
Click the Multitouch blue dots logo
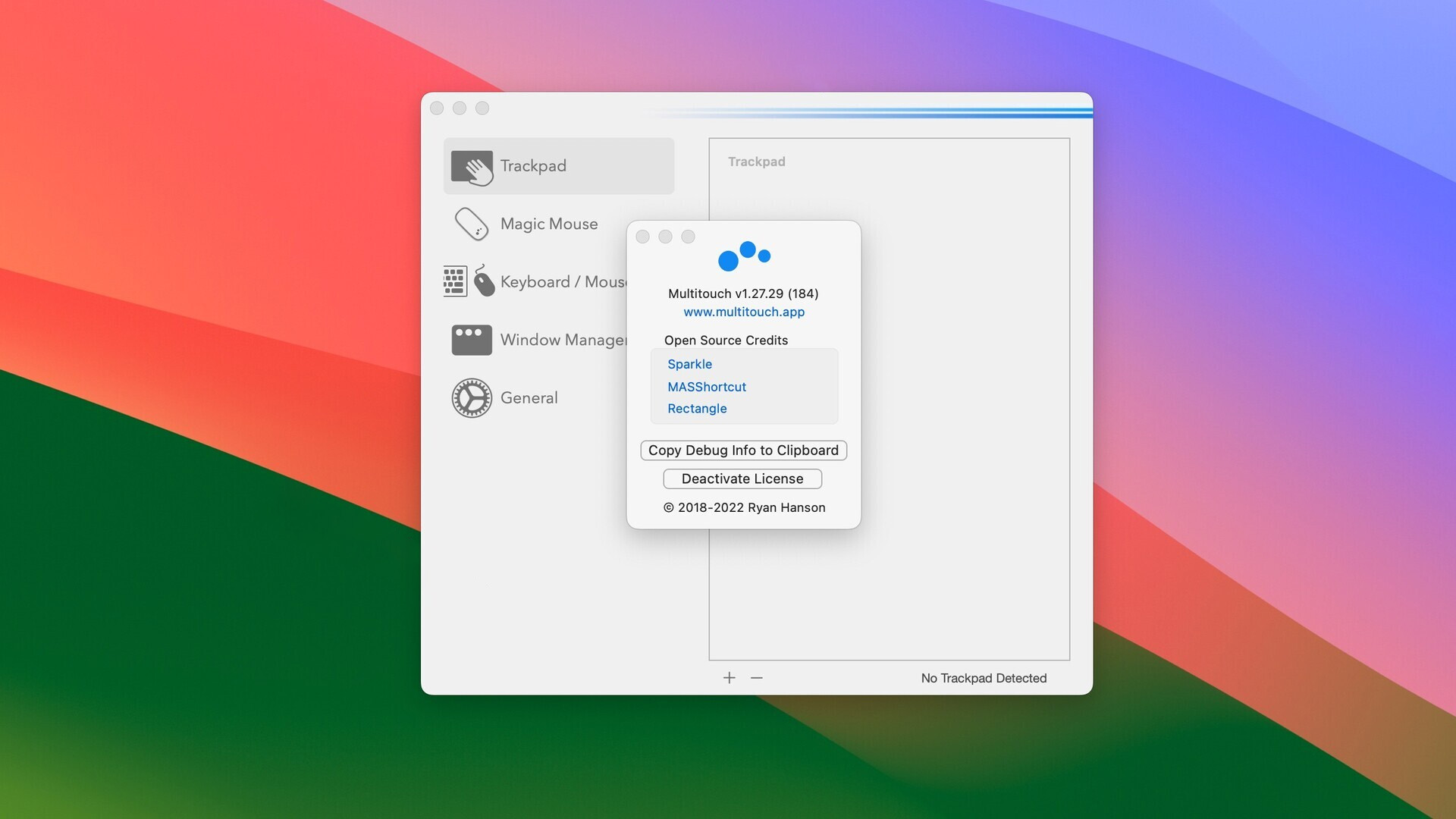pyautogui.click(x=745, y=256)
